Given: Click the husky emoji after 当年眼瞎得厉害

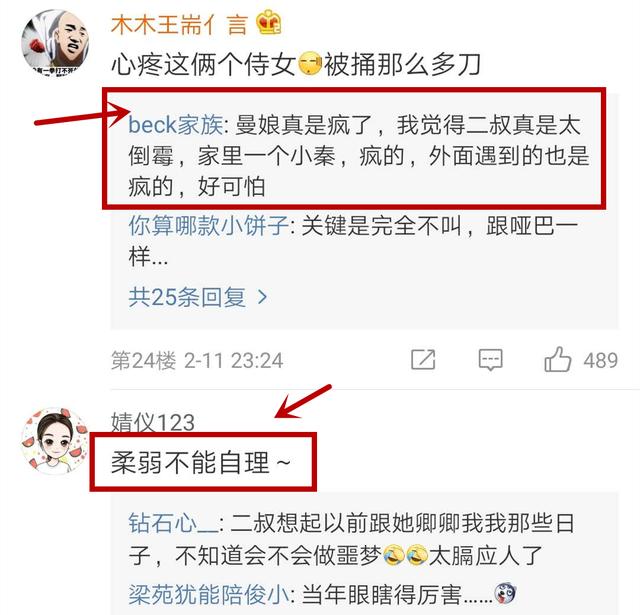Looking at the screenshot, I should click(x=505, y=593).
